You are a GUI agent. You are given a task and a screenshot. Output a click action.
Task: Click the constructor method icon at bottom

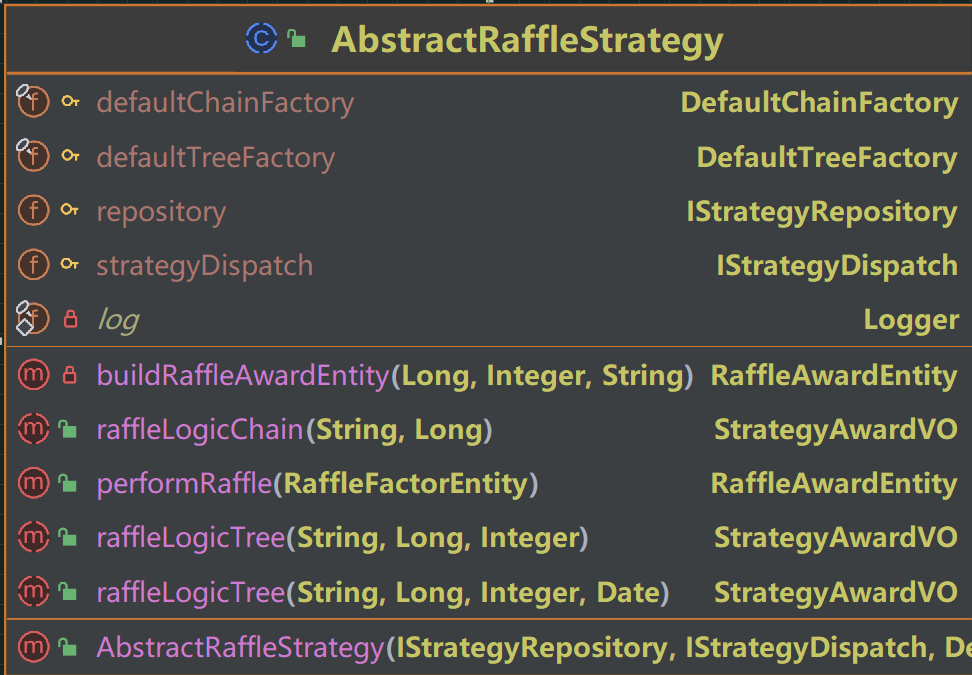click(33, 647)
